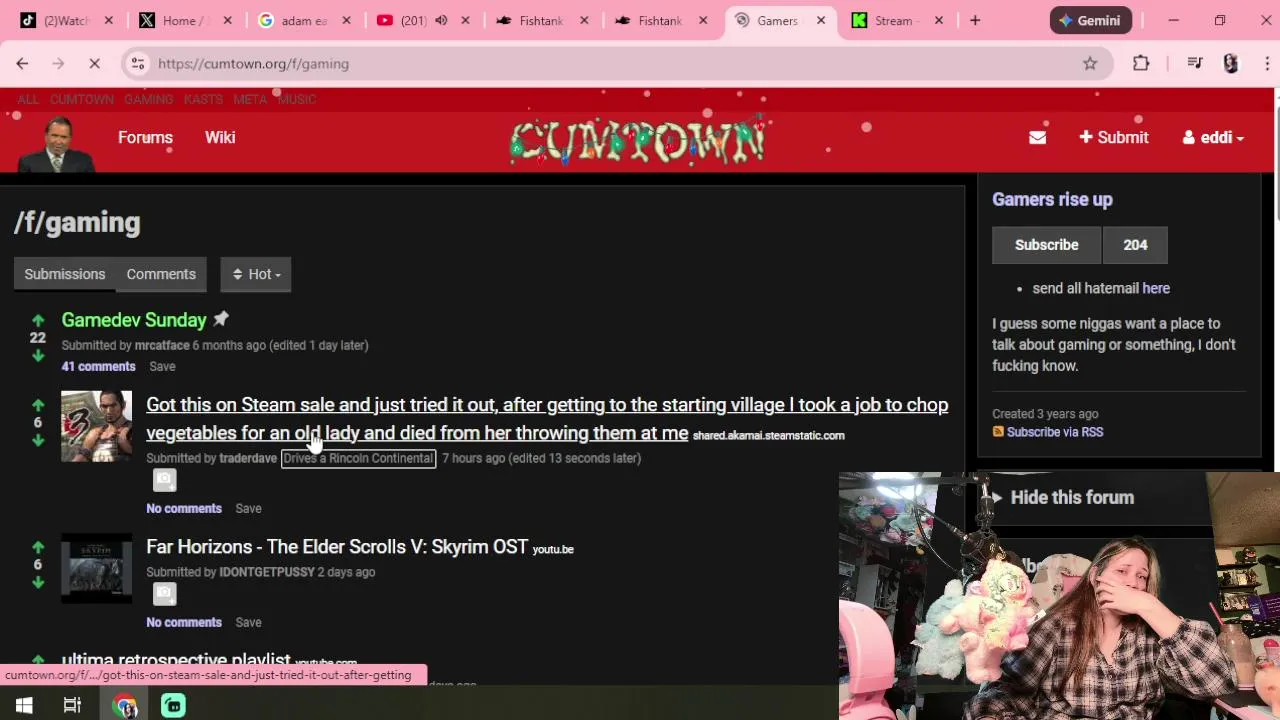Open the media controls toolbar icon
The width and height of the screenshot is (1280, 720).
click(1194, 63)
